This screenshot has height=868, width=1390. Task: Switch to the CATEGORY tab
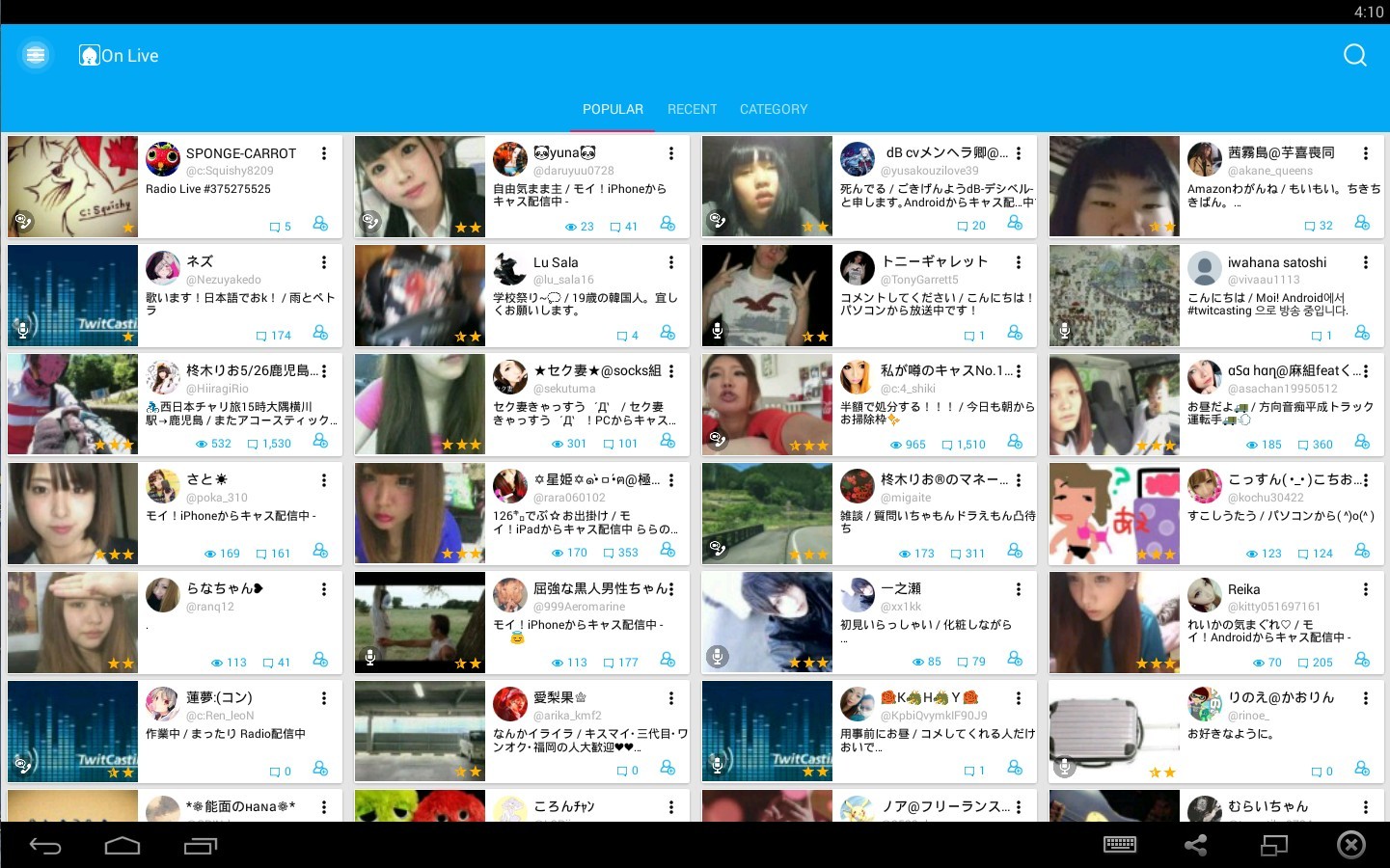(x=773, y=109)
